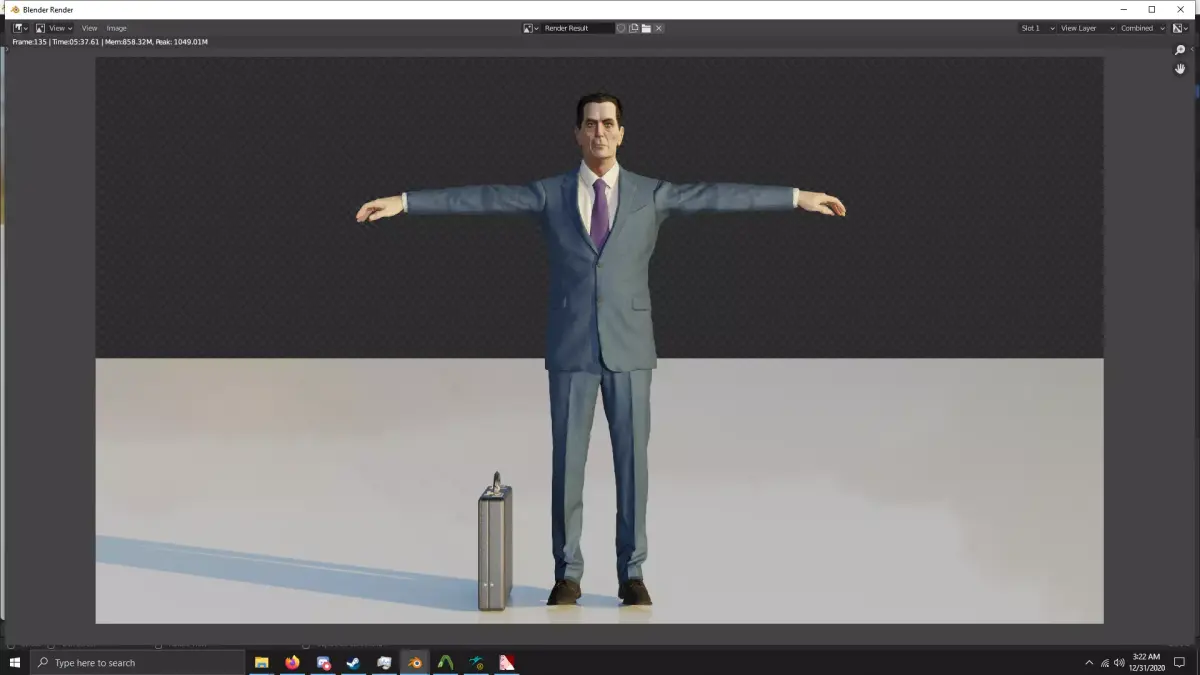The width and height of the screenshot is (1200, 675).
Task: Switch to Blender in the taskbar
Action: point(415,663)
